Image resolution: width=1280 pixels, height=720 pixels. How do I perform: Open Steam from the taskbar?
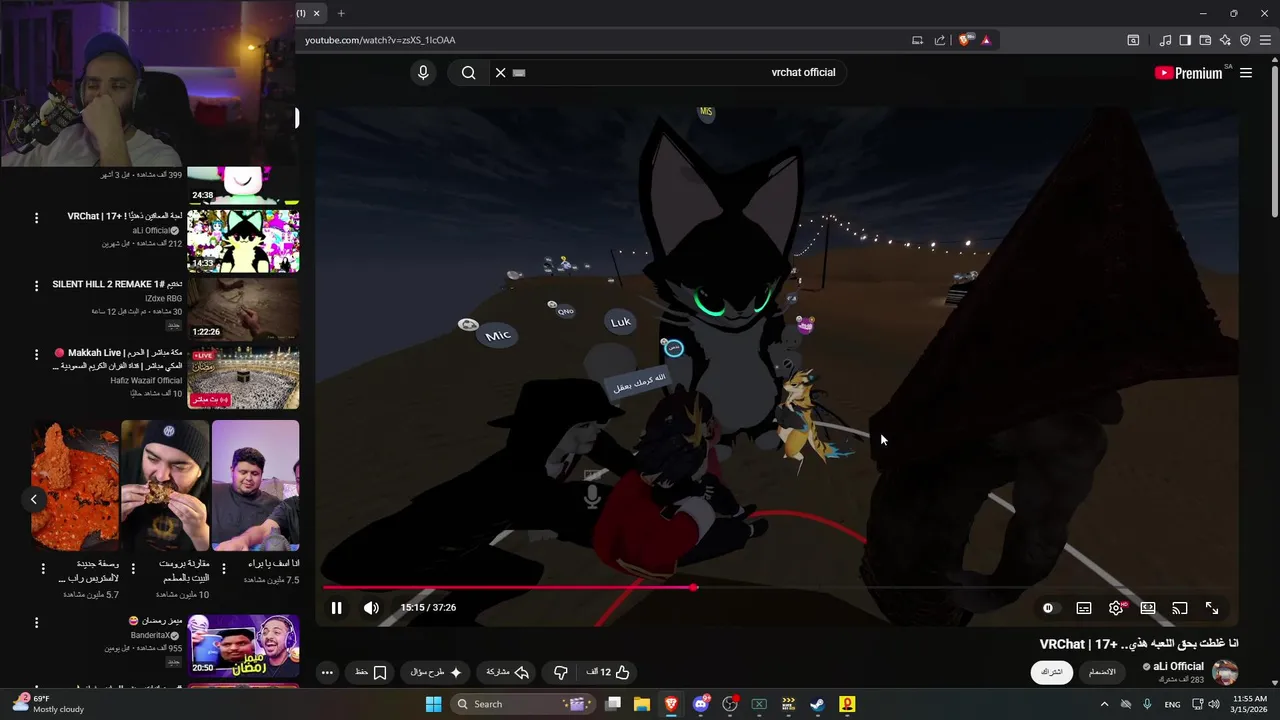[818, 704]
